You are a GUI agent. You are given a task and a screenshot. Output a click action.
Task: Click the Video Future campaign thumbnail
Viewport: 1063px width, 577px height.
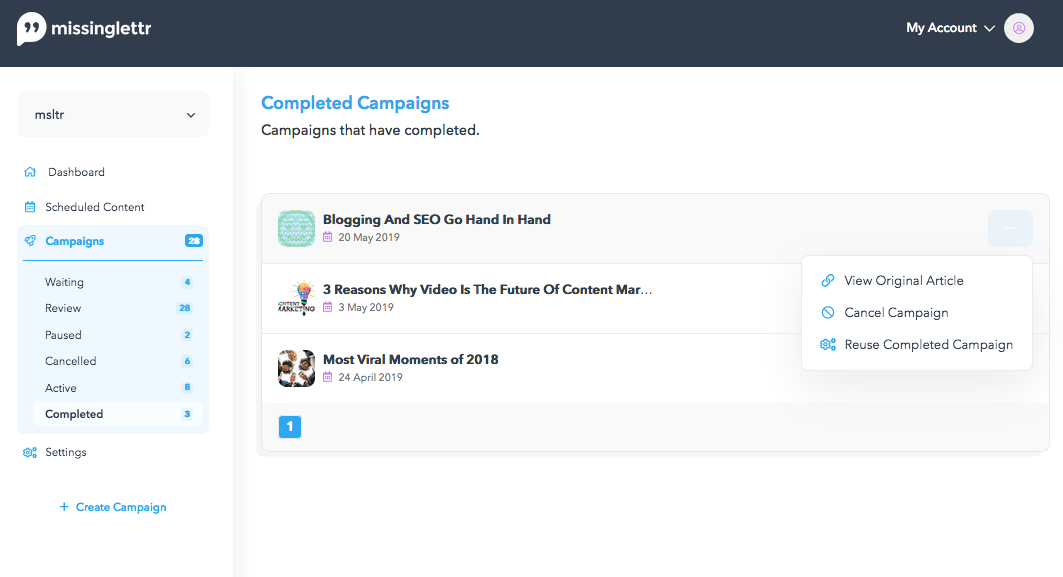click(296, 298)
